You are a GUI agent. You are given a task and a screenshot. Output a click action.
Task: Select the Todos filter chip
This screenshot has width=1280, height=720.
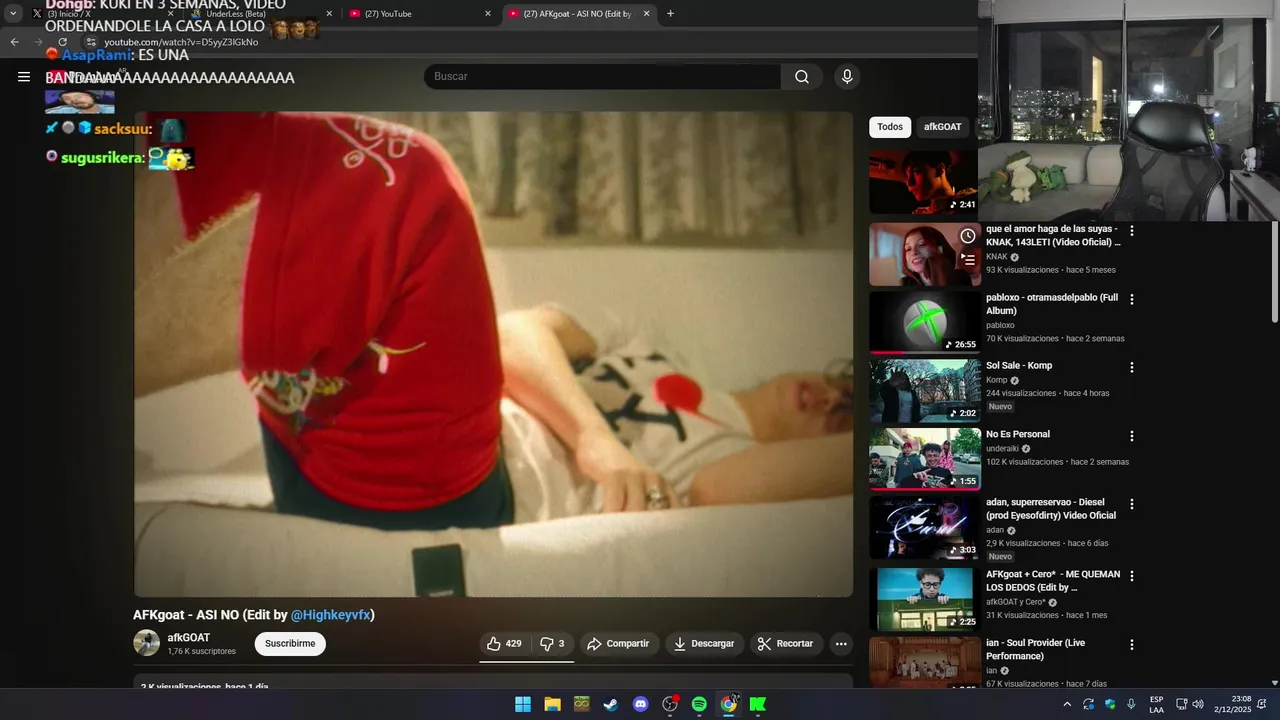(x=890, y=127)
